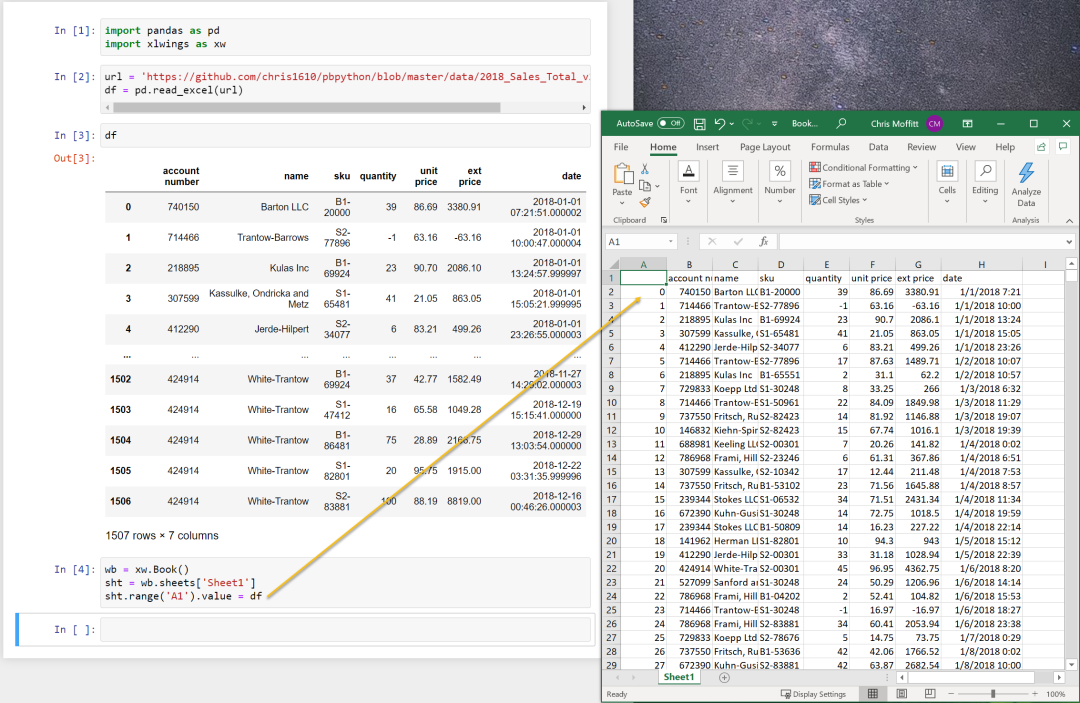Click the zoom slider handle

(993, 693)
